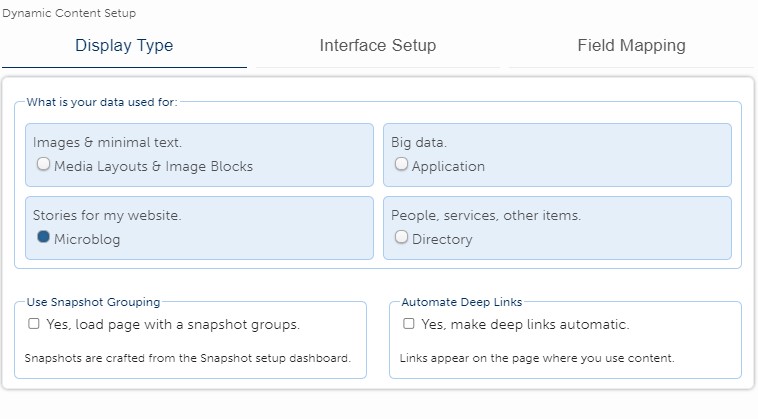Image resolution: width=758 pixels, height=419 pixels.
Task: Enable the snapshot groups checkbox
Action: pos(34,324)
